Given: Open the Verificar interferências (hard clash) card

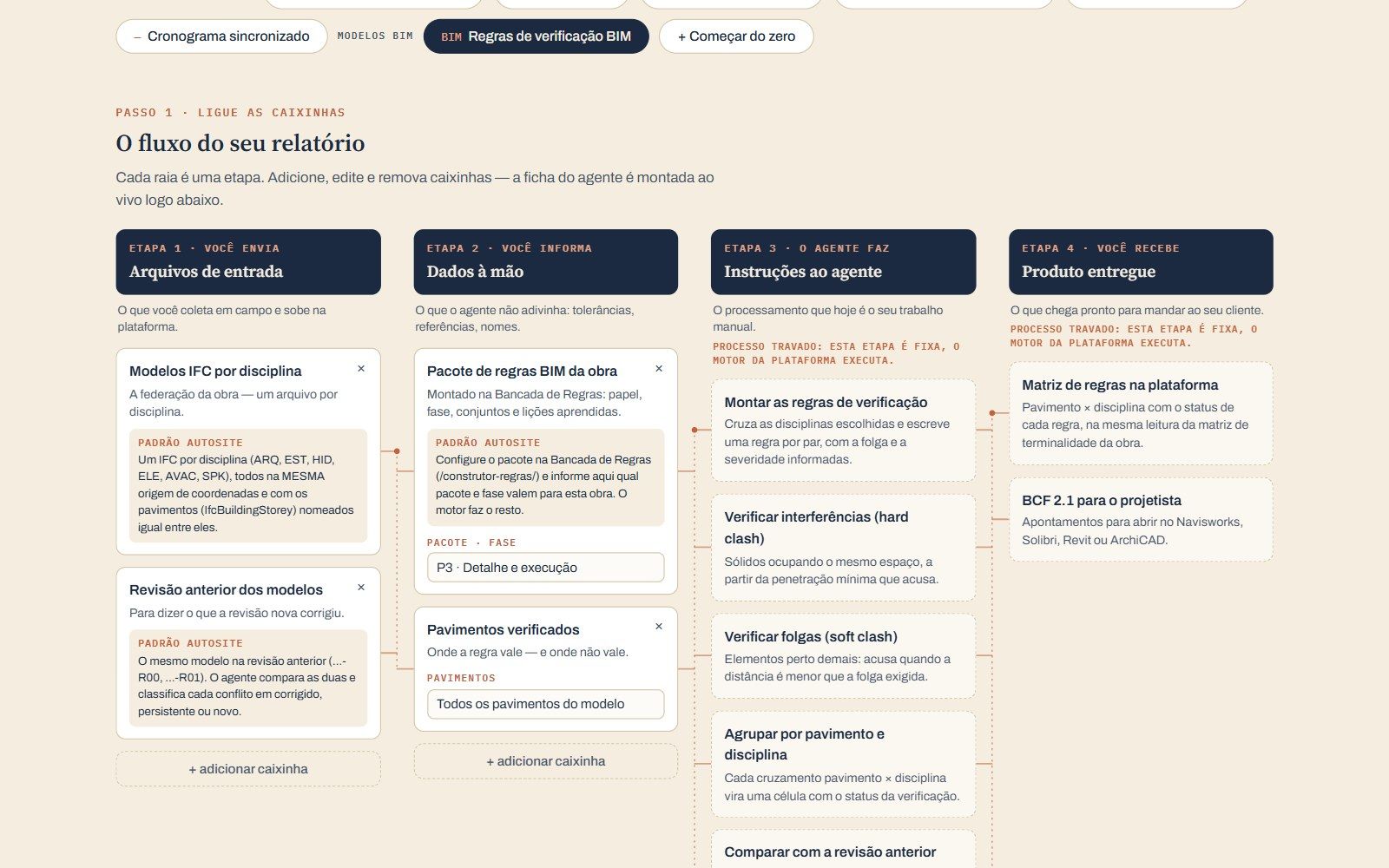Looking at the screenshot, I should click(x=843, y=548).
